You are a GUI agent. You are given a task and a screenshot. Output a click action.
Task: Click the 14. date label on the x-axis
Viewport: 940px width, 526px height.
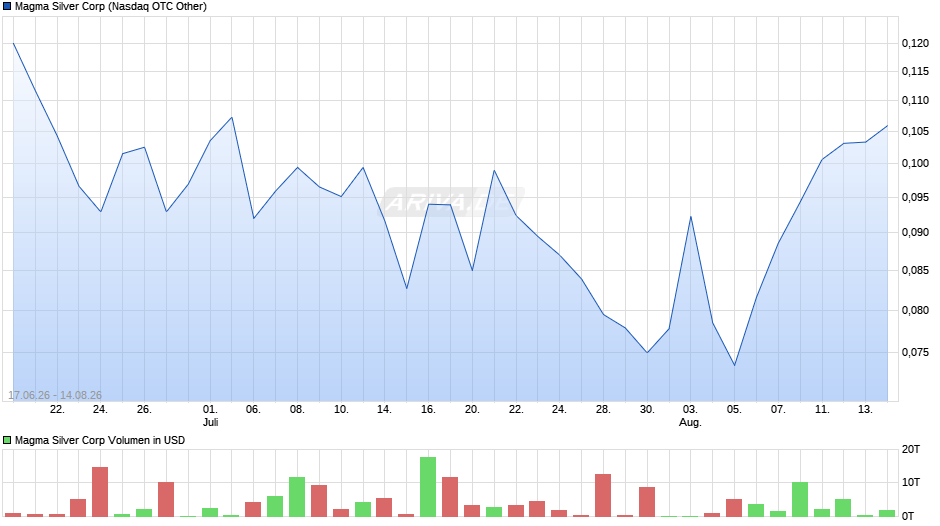pos(384,409)
